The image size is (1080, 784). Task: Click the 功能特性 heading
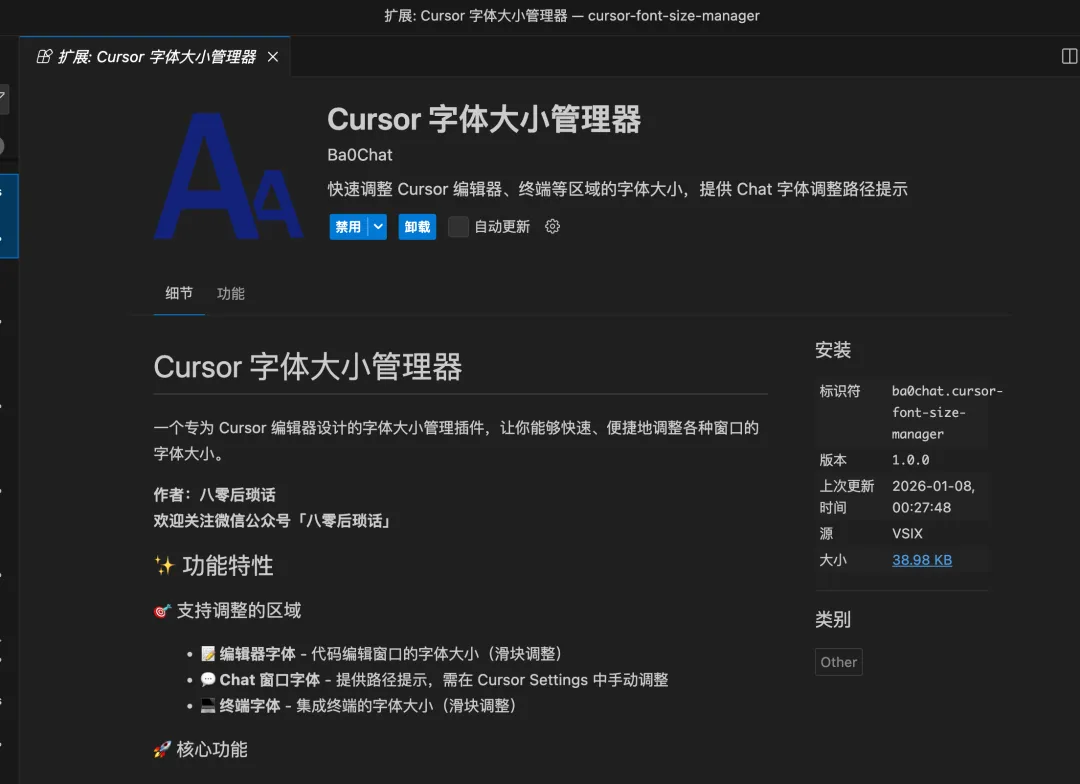(214, 566)
